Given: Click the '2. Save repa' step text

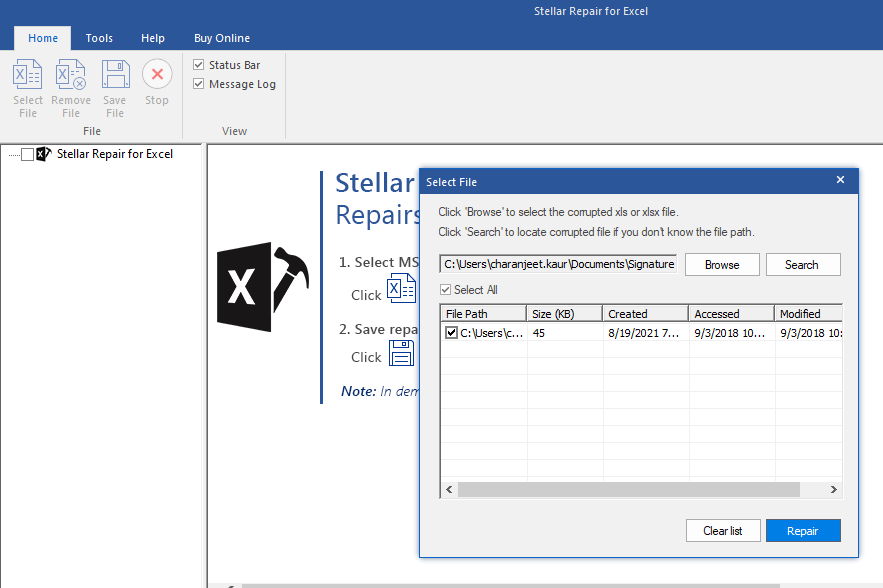Looking at the screenshot, I should (x=378, y=329).
